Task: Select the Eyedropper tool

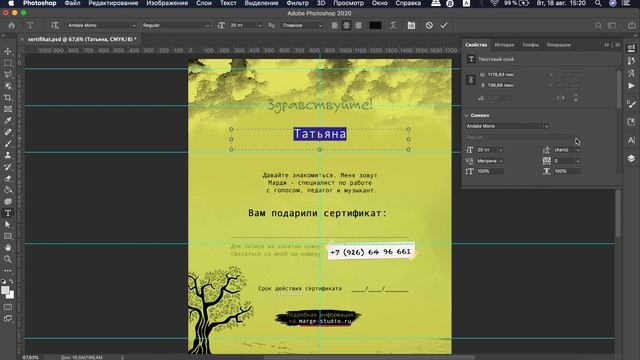Action: click(8, 120)
